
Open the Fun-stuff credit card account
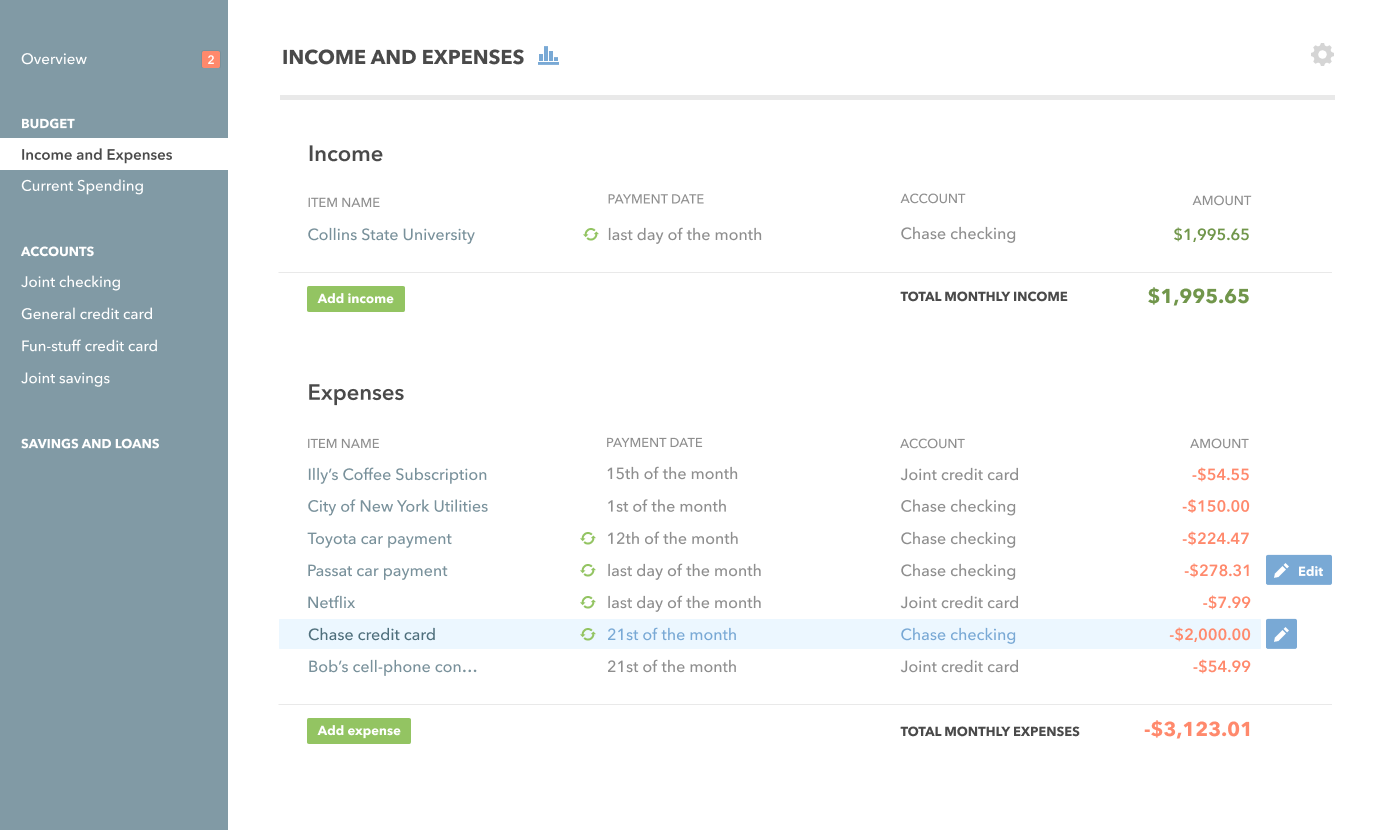(x=89, y=346)
